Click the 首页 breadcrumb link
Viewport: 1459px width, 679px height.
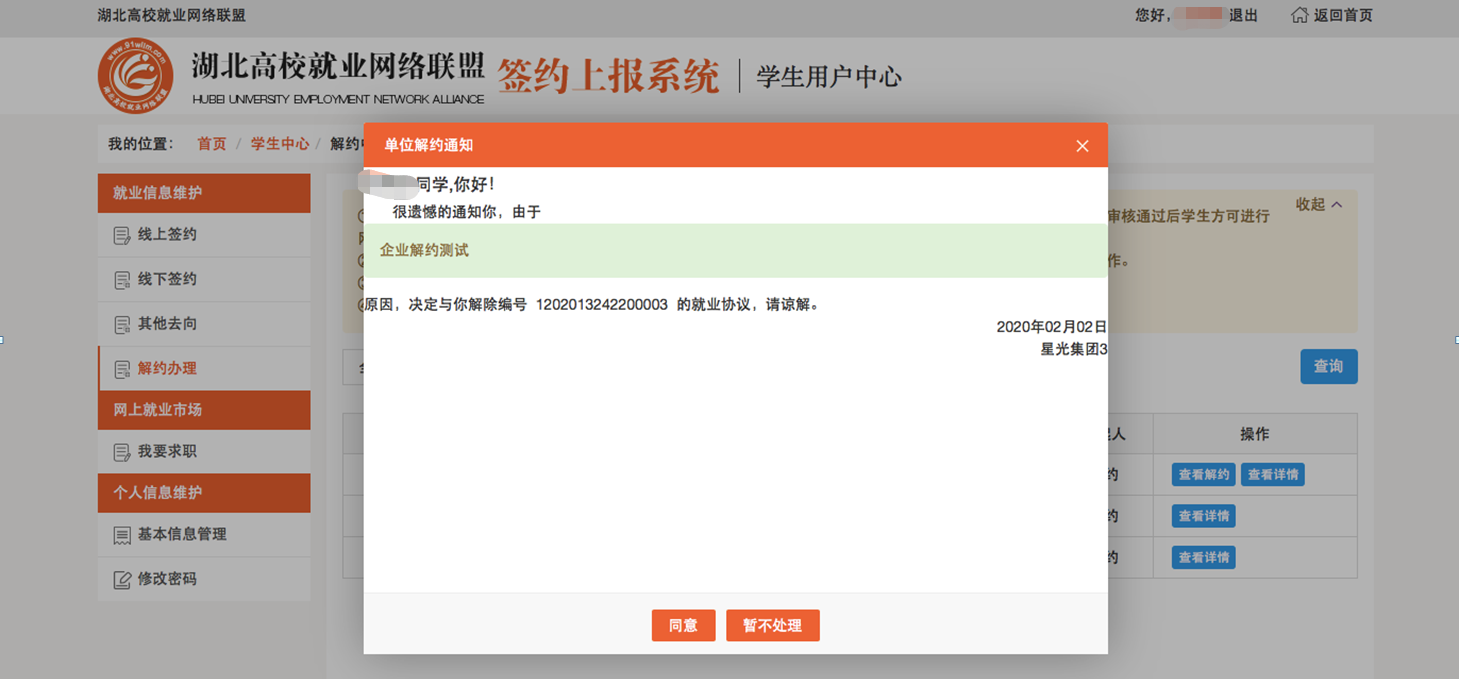[212, 144]
